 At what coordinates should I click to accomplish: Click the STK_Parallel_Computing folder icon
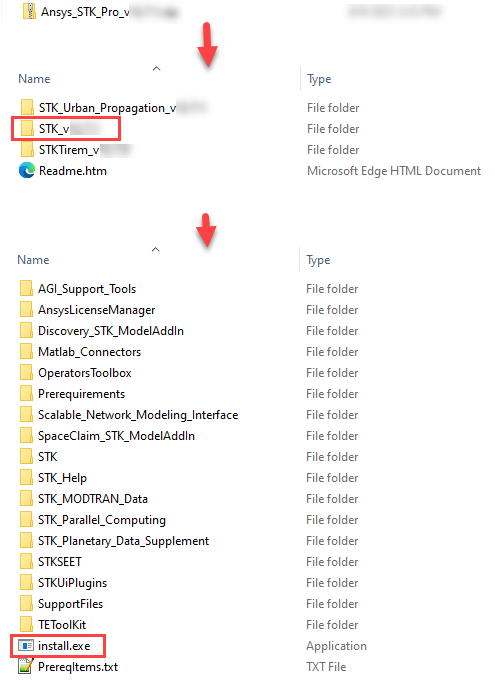[x=26, y=519]
